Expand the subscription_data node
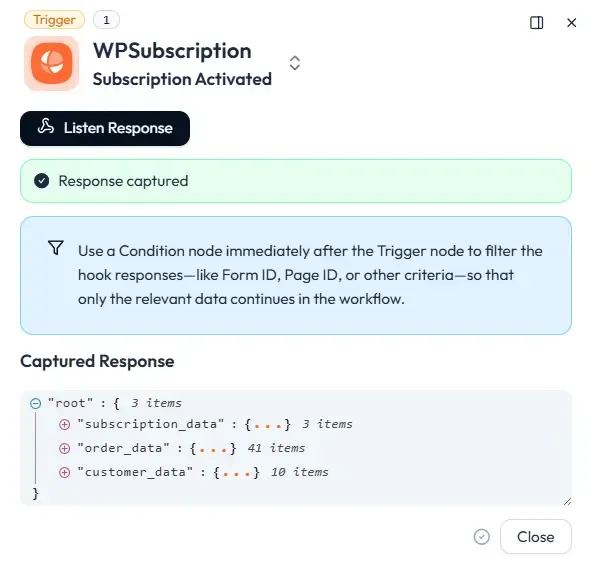This screenshot has width=594, height=572. point(64,424)
